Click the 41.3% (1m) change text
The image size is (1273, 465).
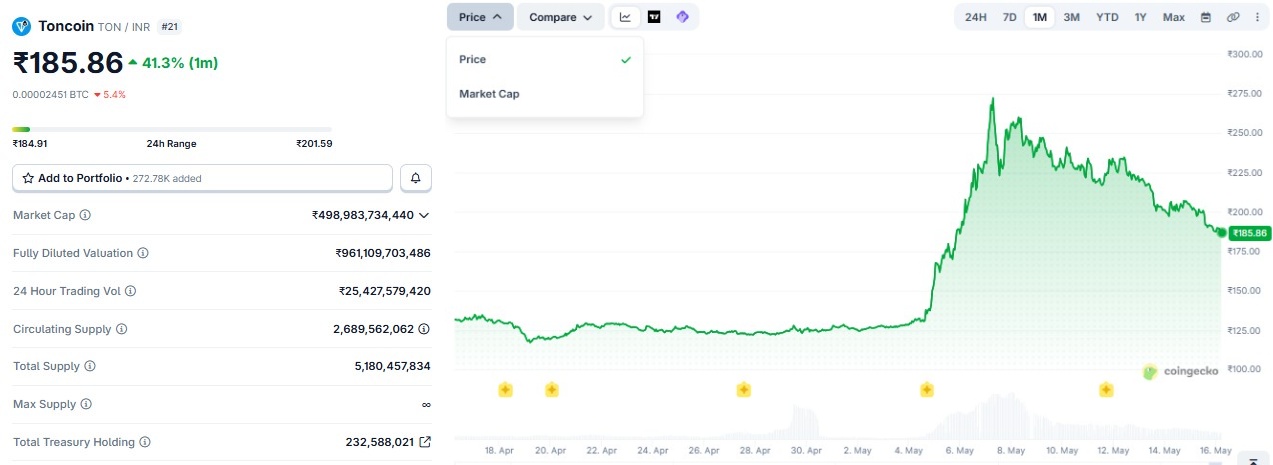coord(180,63)
